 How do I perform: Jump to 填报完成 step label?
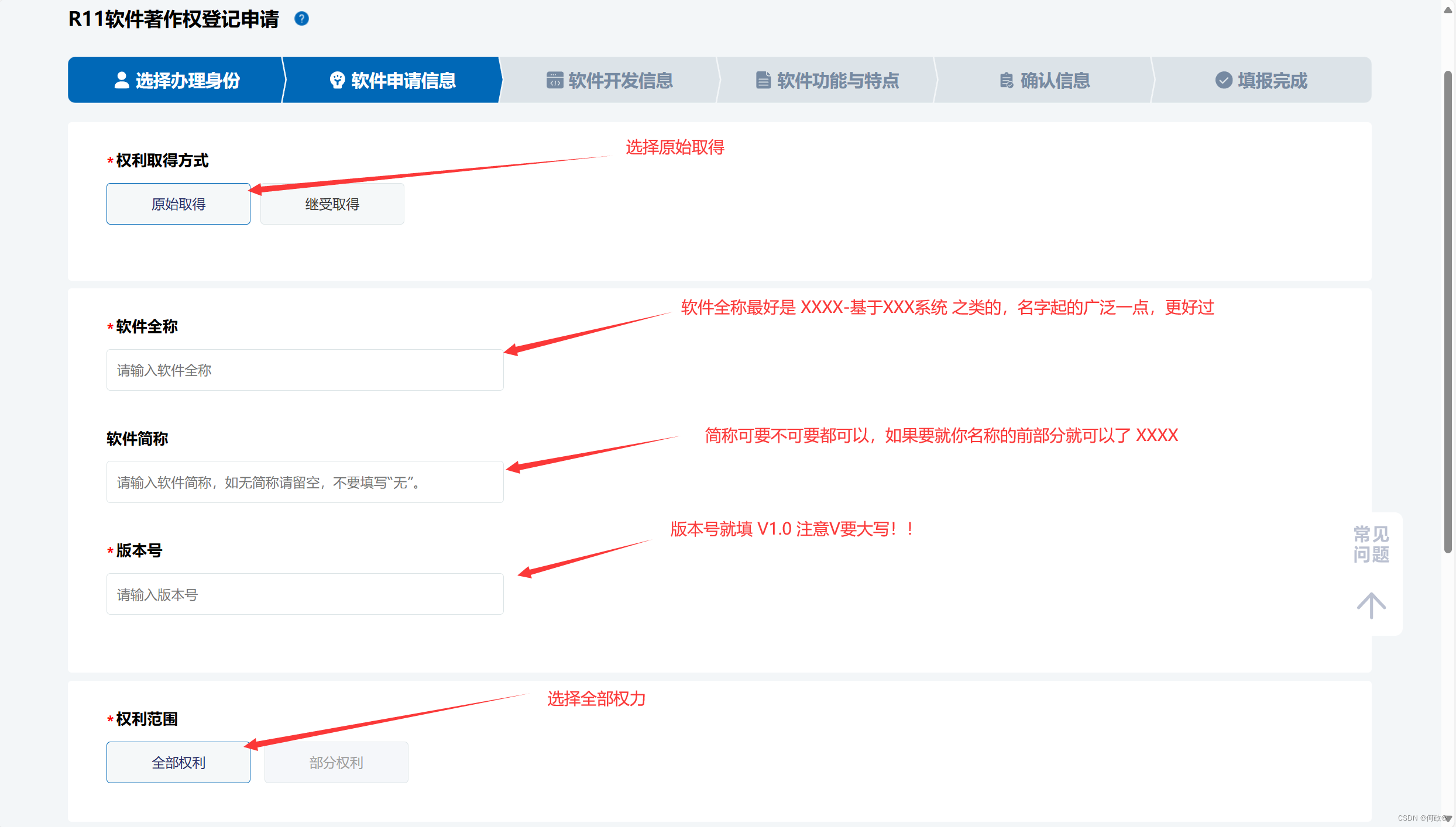pos(1272,80)
